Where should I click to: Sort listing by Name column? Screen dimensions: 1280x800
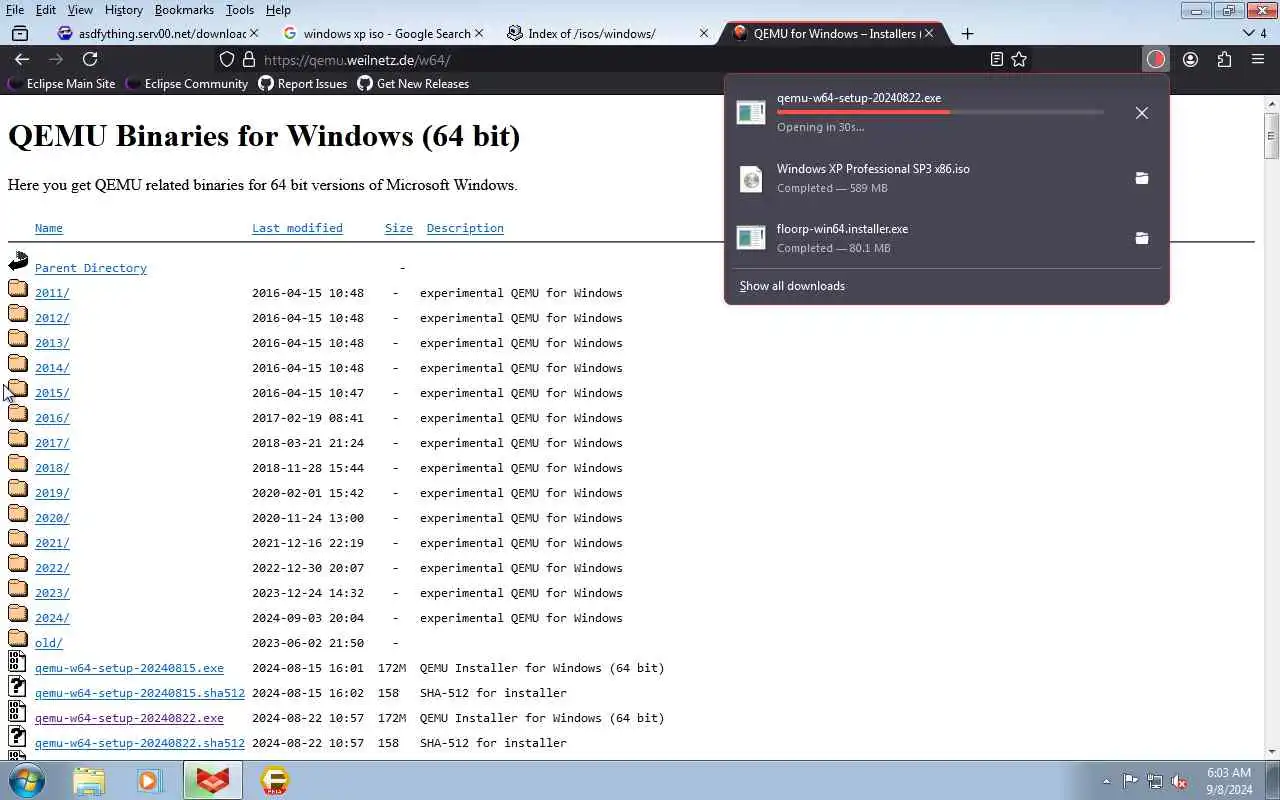tap(49, 228)
